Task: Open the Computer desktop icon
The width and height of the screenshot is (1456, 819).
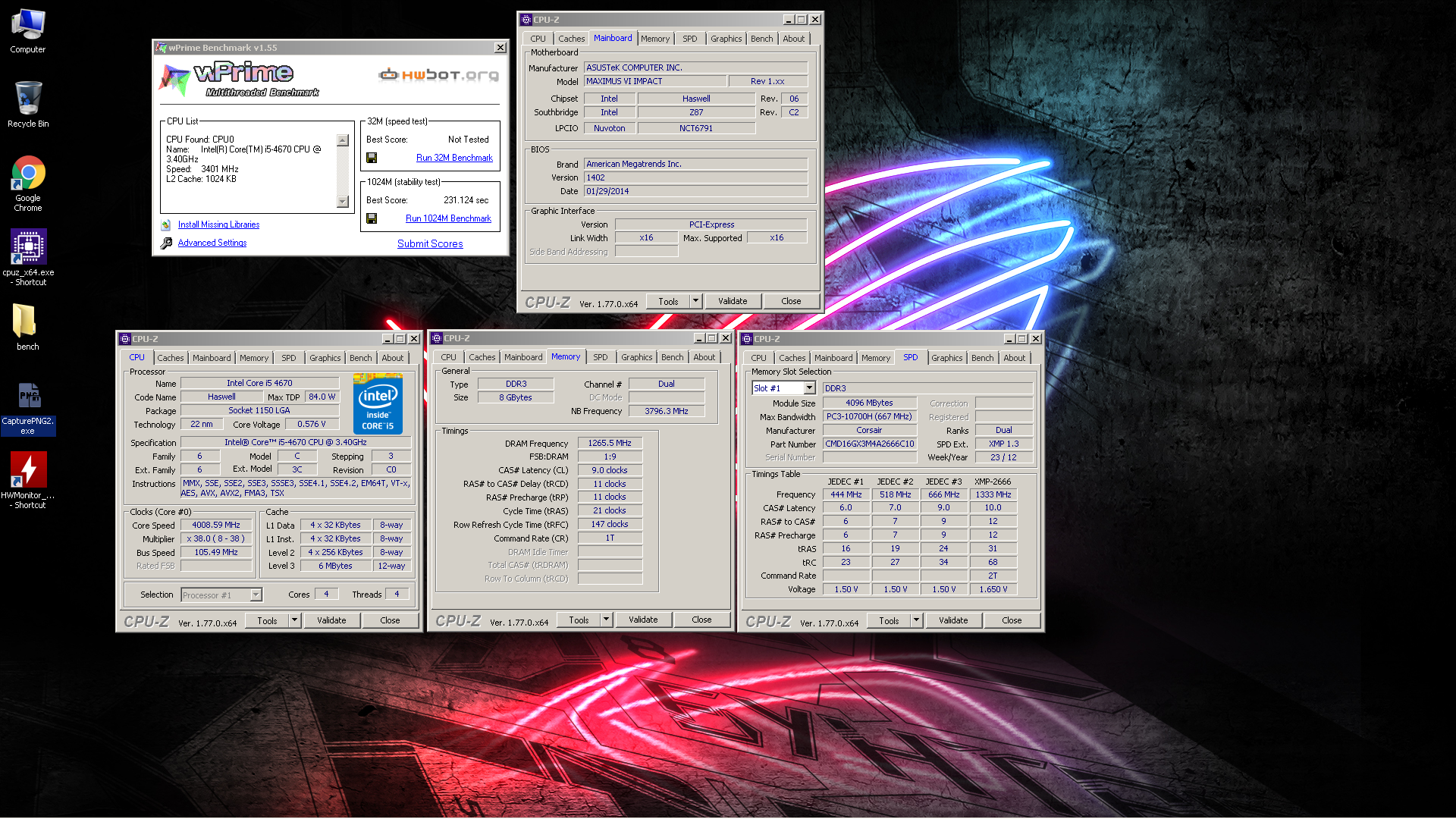Action: coord(28,30)
